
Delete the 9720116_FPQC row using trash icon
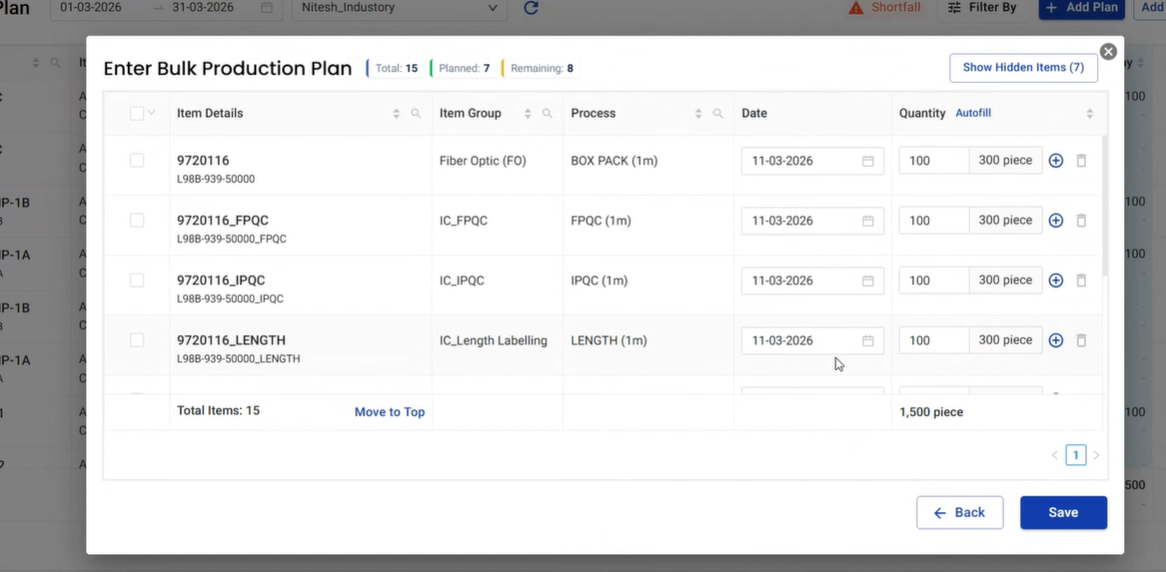pos(1081,221)
